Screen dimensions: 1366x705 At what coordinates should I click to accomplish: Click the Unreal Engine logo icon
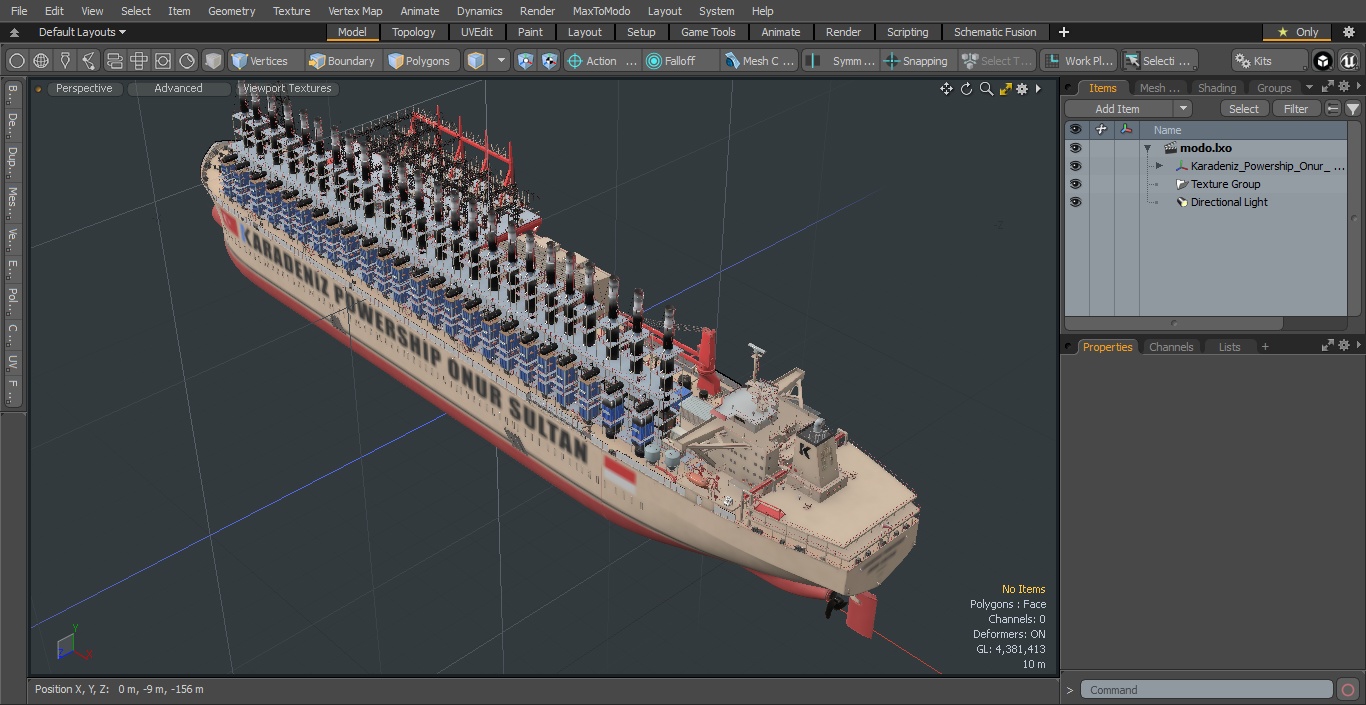1348,61
